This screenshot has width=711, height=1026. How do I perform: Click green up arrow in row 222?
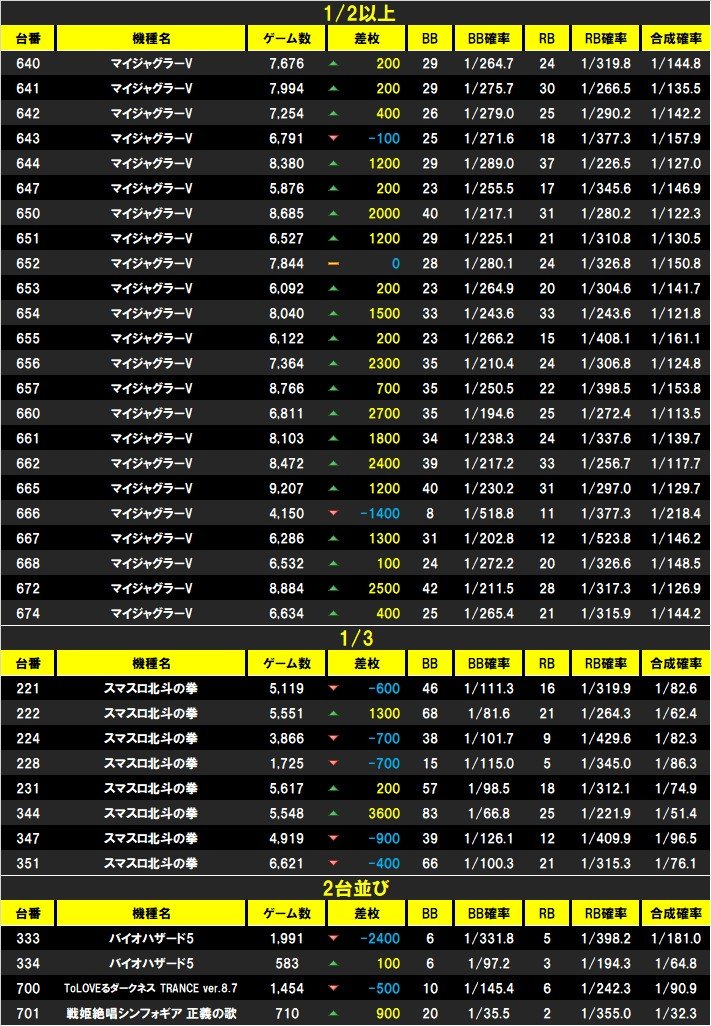[x=334, y=713]
